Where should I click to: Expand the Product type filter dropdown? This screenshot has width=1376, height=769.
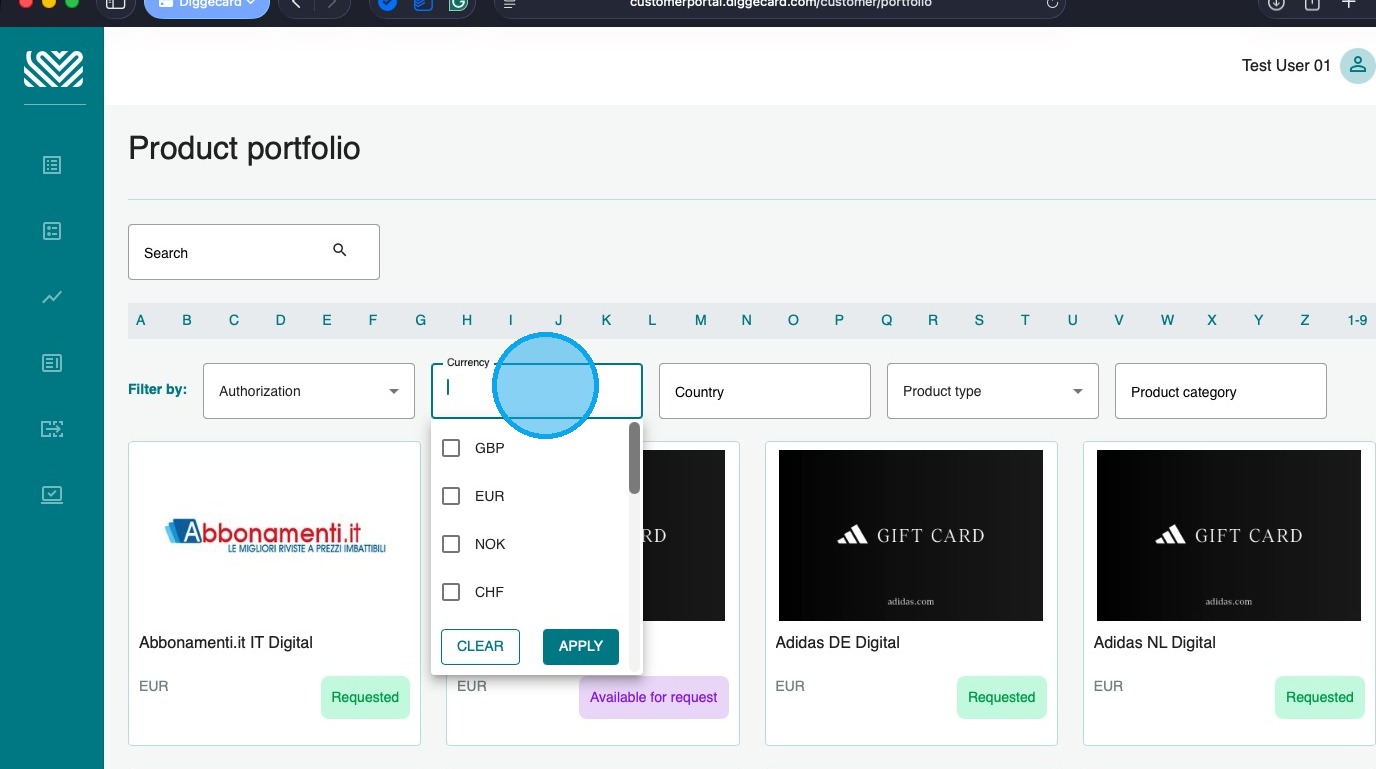click(x=993, y=391)
